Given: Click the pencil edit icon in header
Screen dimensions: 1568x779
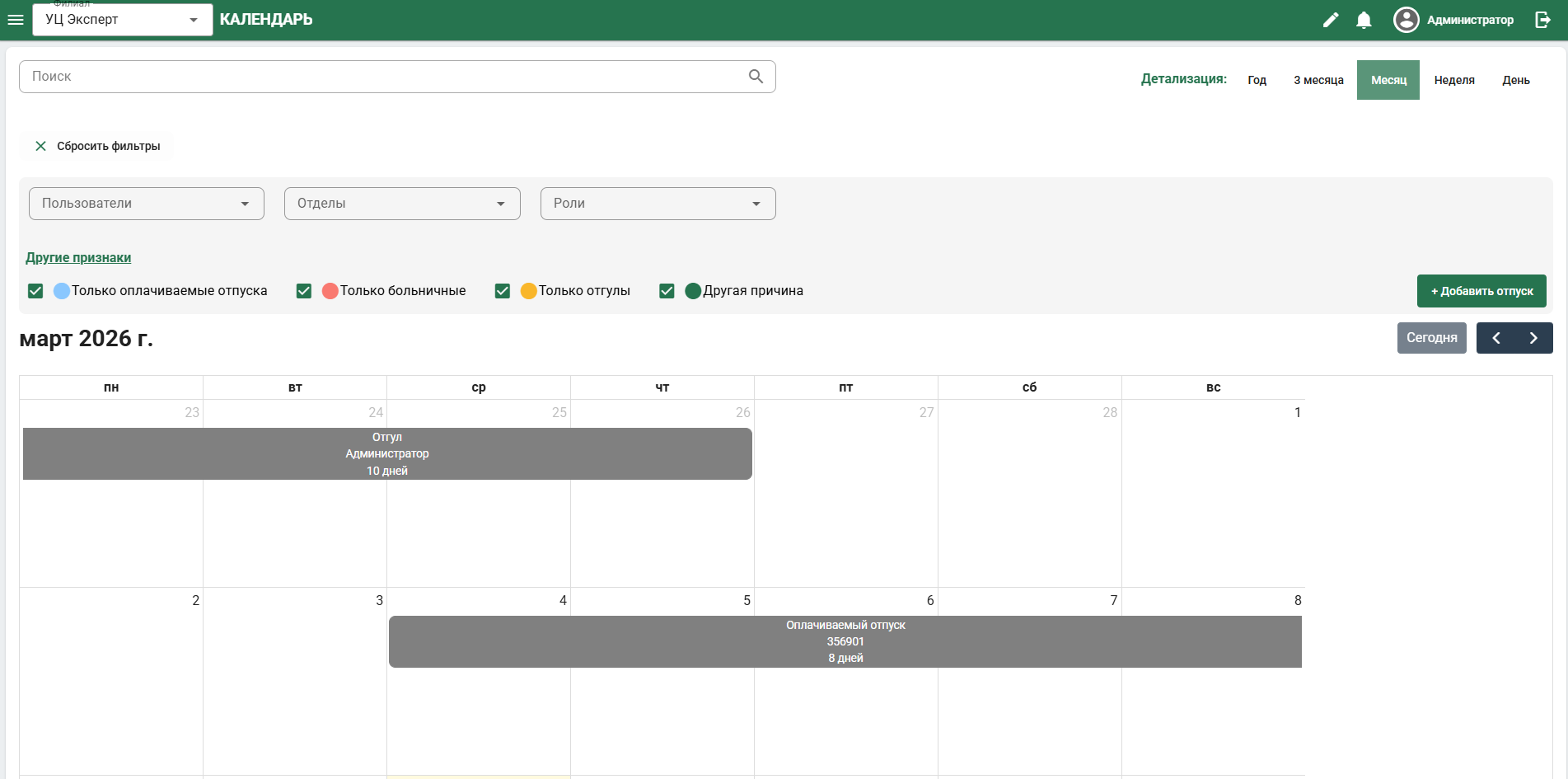Looking at the screenshot, I should pos(1331,20).
